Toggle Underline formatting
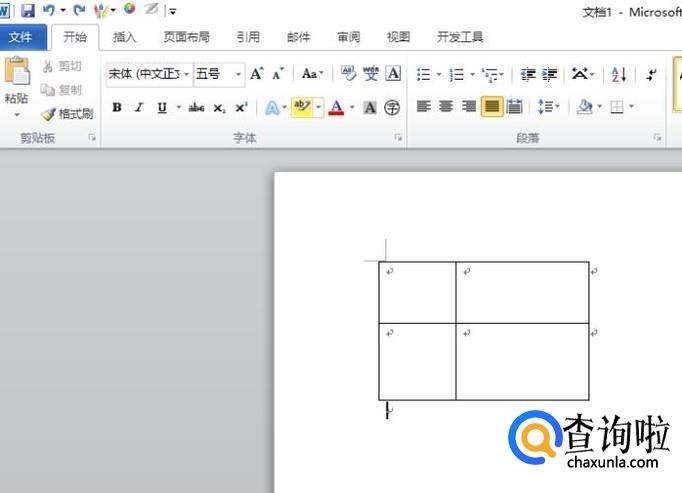Viewport: 682px width, 493px height. point(162,107)
